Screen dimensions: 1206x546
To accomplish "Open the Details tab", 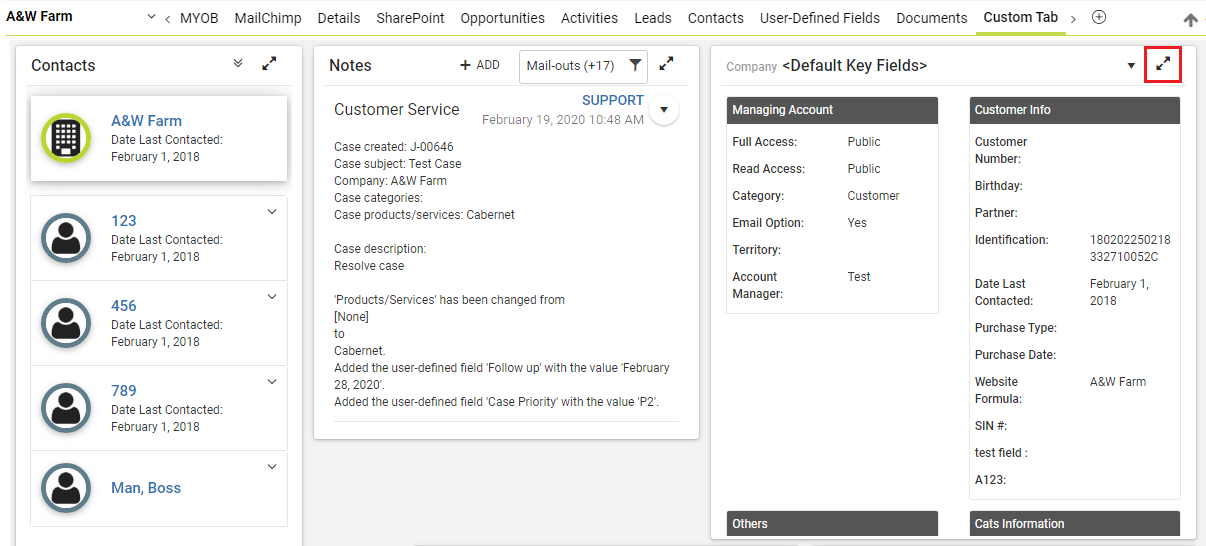I will click(339, 18).
